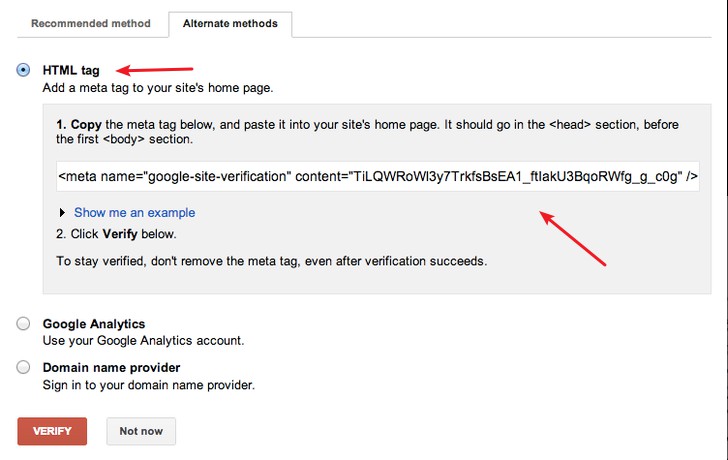The height and width of the screenshot is (460, 728).
Task: Click 'Sign in to your domain name provider' text
Action: [x=149, y=385]
